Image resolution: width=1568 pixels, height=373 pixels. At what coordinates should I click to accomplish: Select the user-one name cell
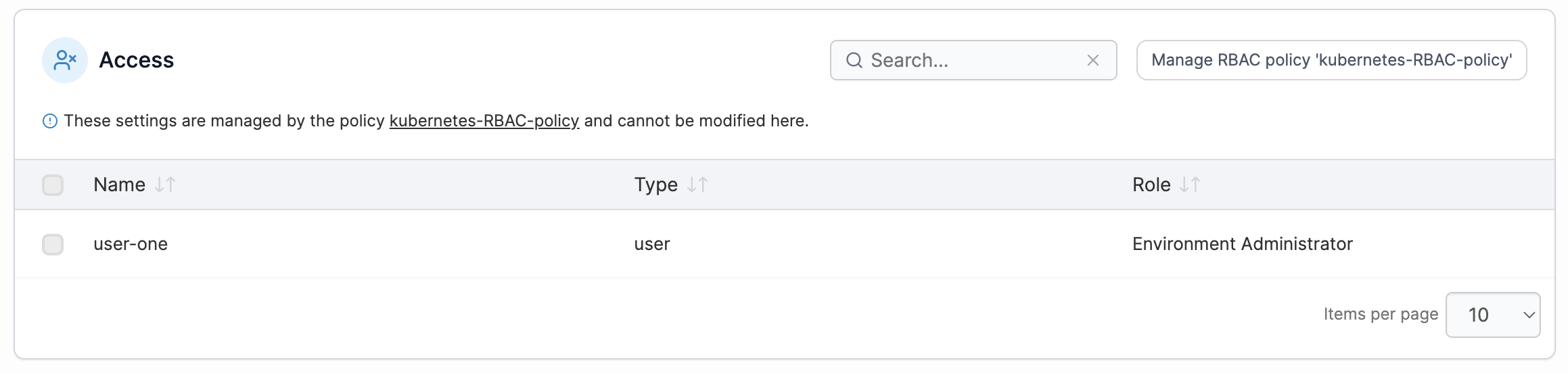(x=131, y=244)
